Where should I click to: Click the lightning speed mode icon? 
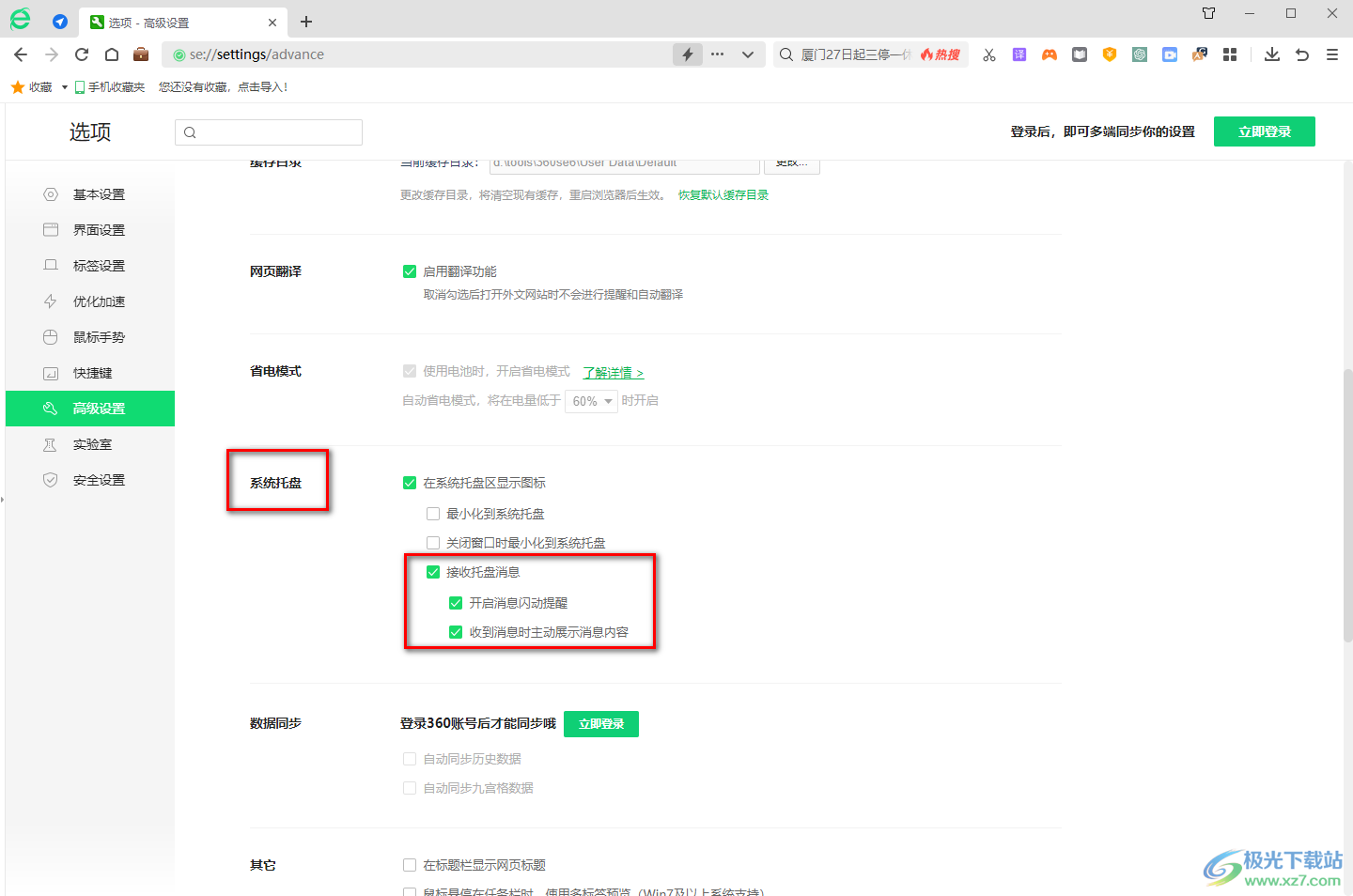(688, 54)
